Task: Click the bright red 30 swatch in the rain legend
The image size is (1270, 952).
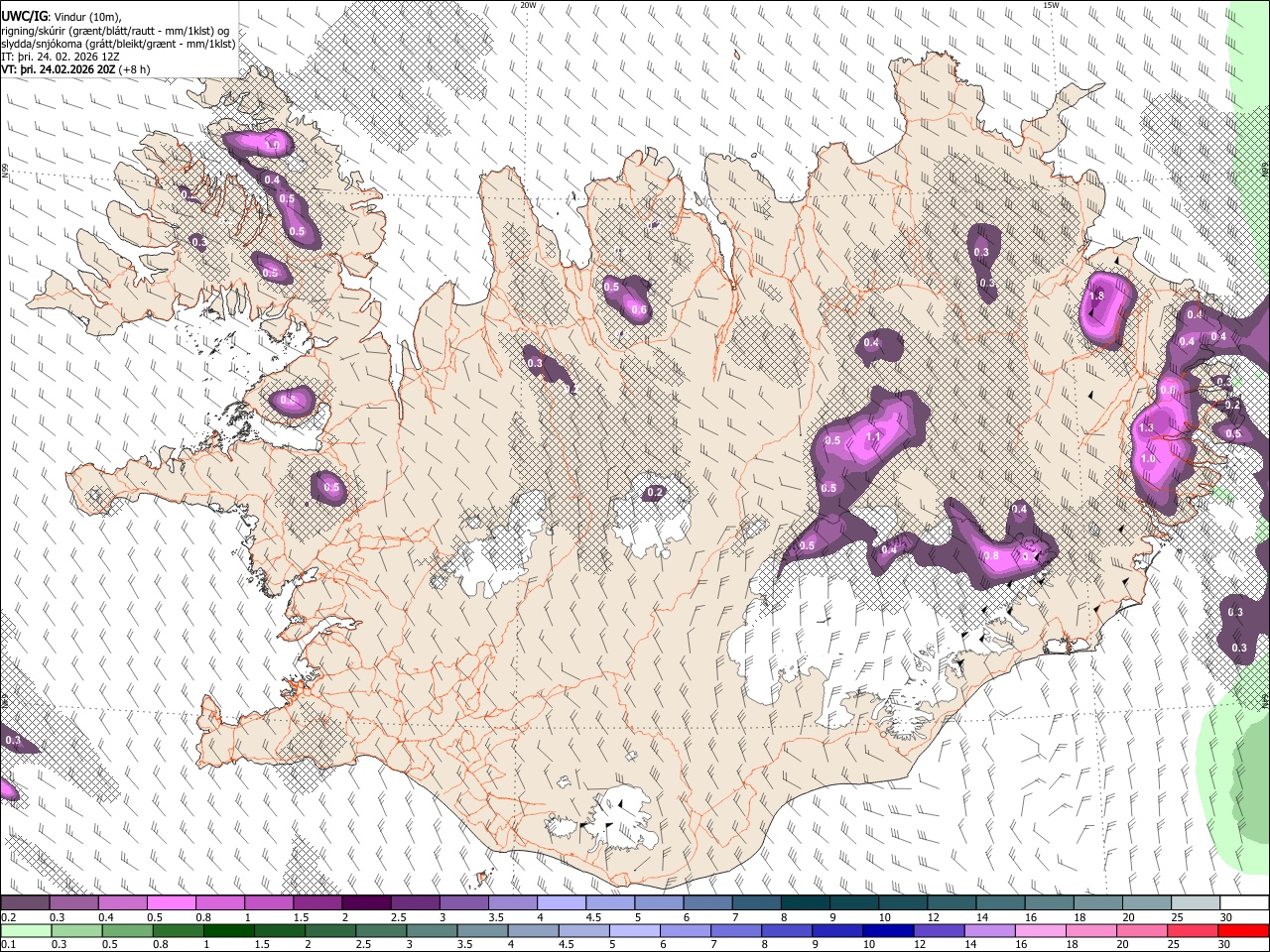Action: point(1242,930)
